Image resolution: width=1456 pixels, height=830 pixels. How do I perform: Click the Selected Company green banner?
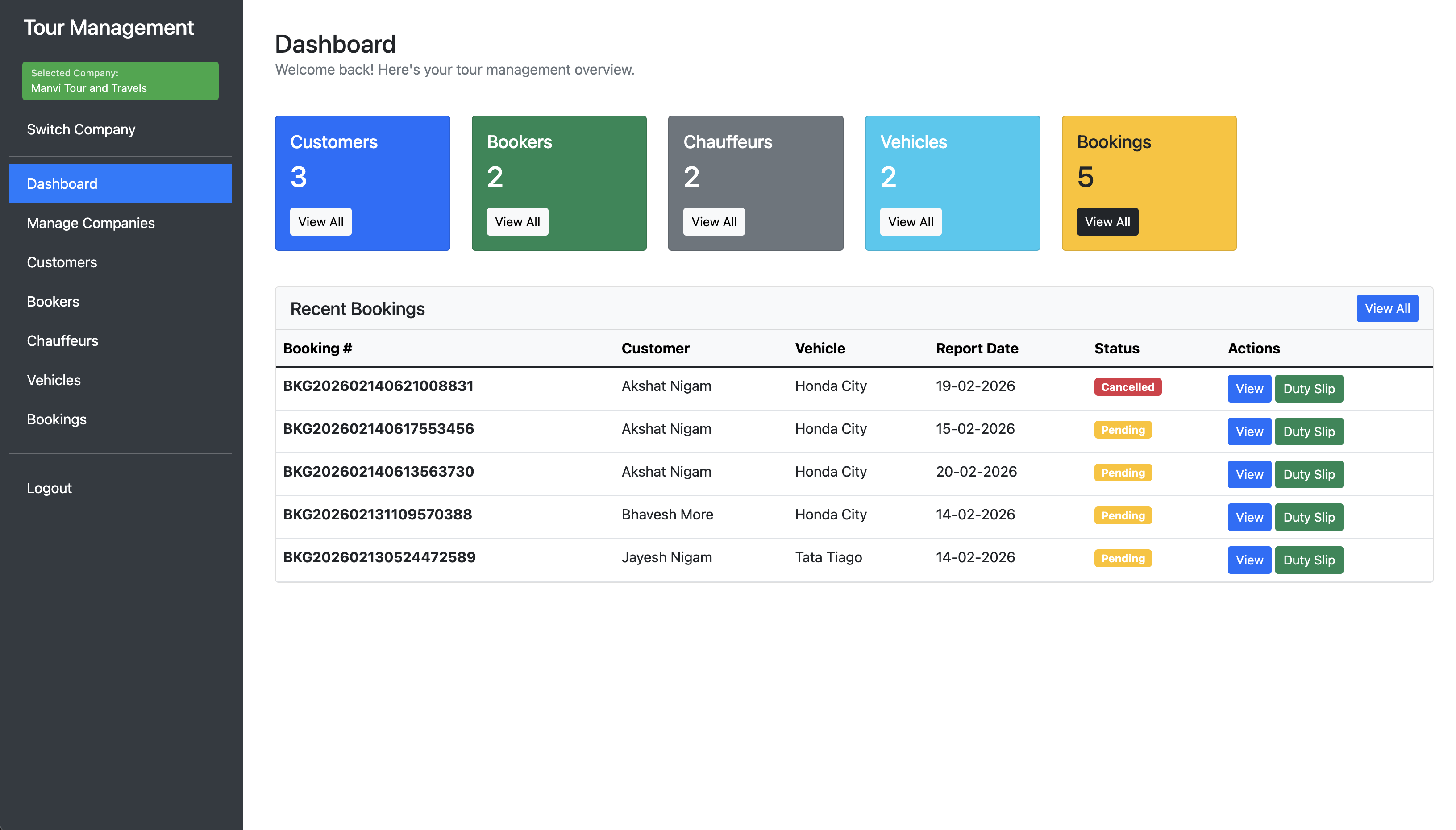pos(120,81)
